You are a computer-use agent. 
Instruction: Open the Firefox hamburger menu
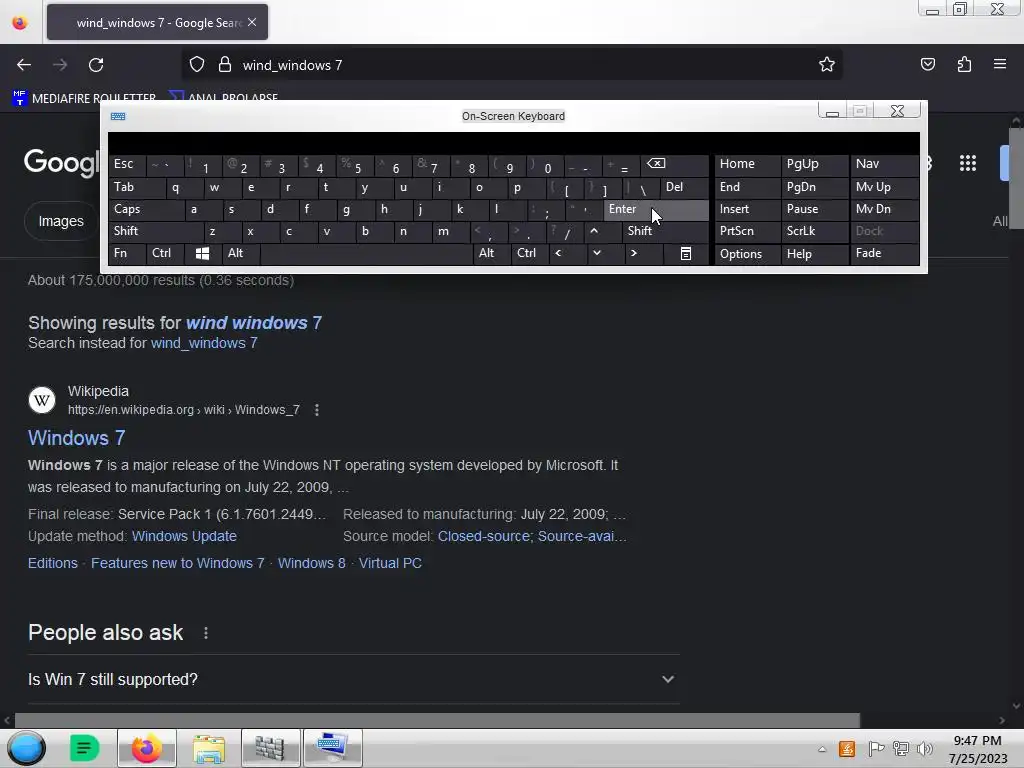point(1000,65)
